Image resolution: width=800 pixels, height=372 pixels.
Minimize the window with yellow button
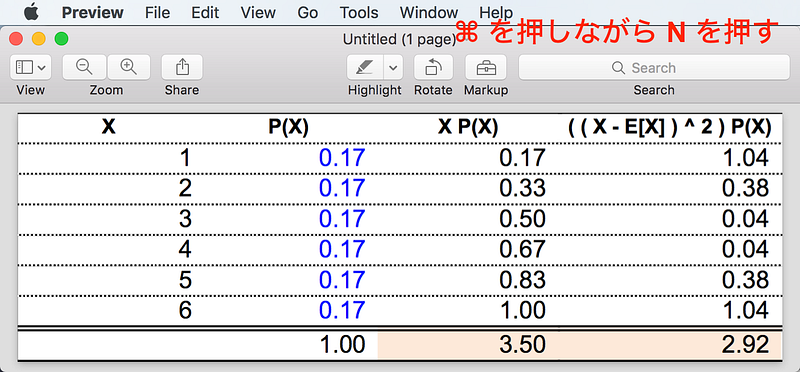coord(39,39)
